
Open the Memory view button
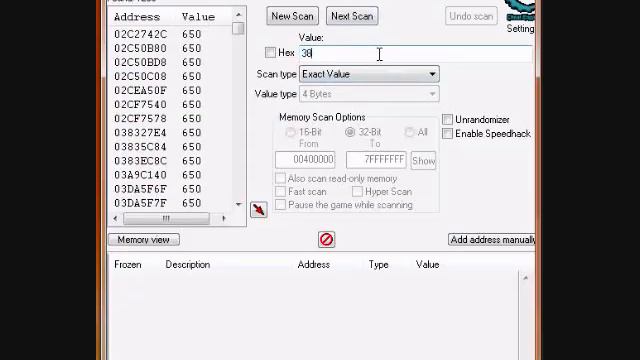coord(144,240)
